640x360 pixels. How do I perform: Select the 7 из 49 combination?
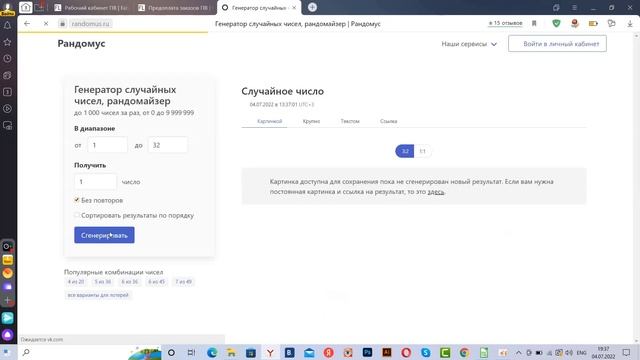183,282
